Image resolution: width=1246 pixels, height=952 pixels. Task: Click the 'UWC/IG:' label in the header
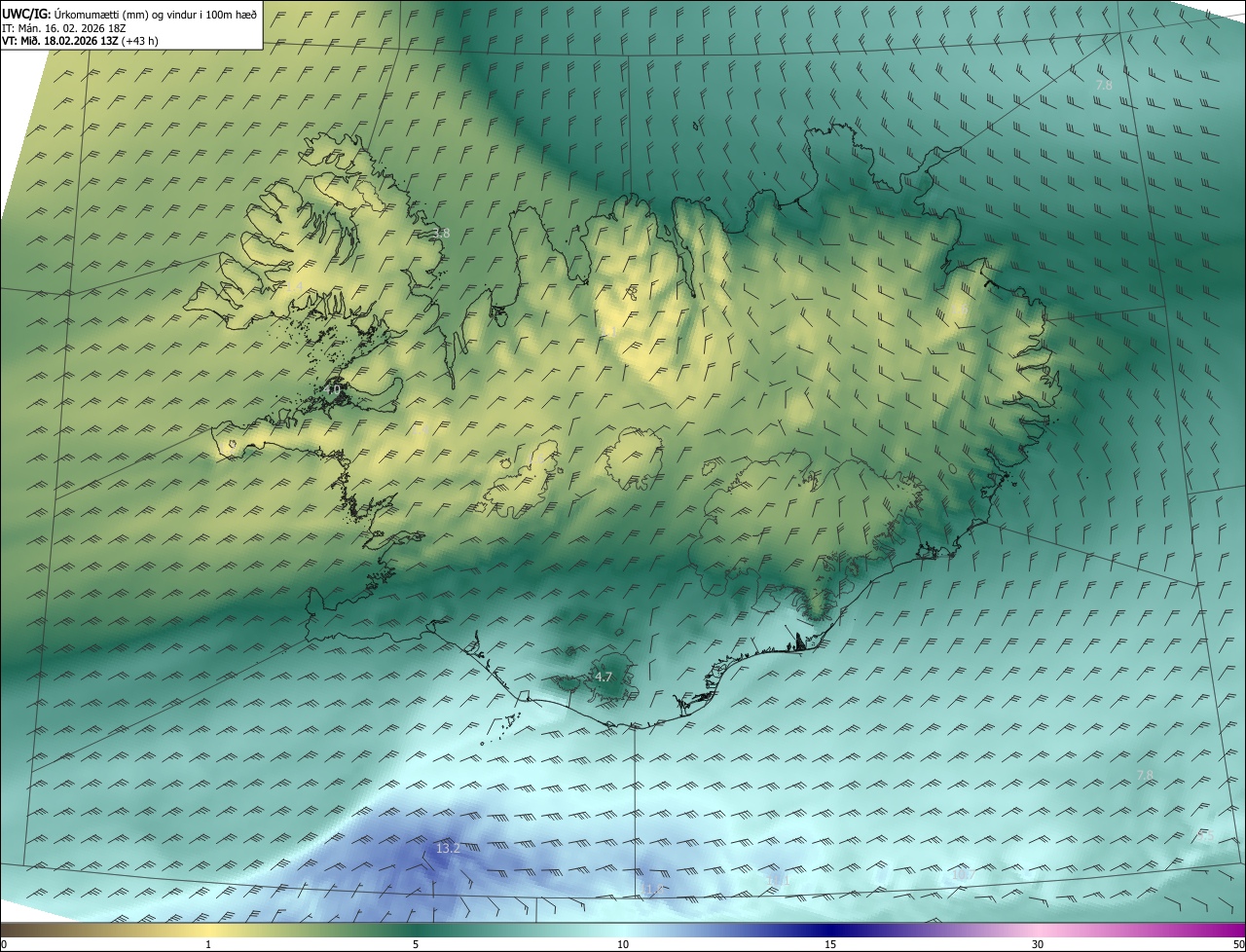click(x=26, y=15)
